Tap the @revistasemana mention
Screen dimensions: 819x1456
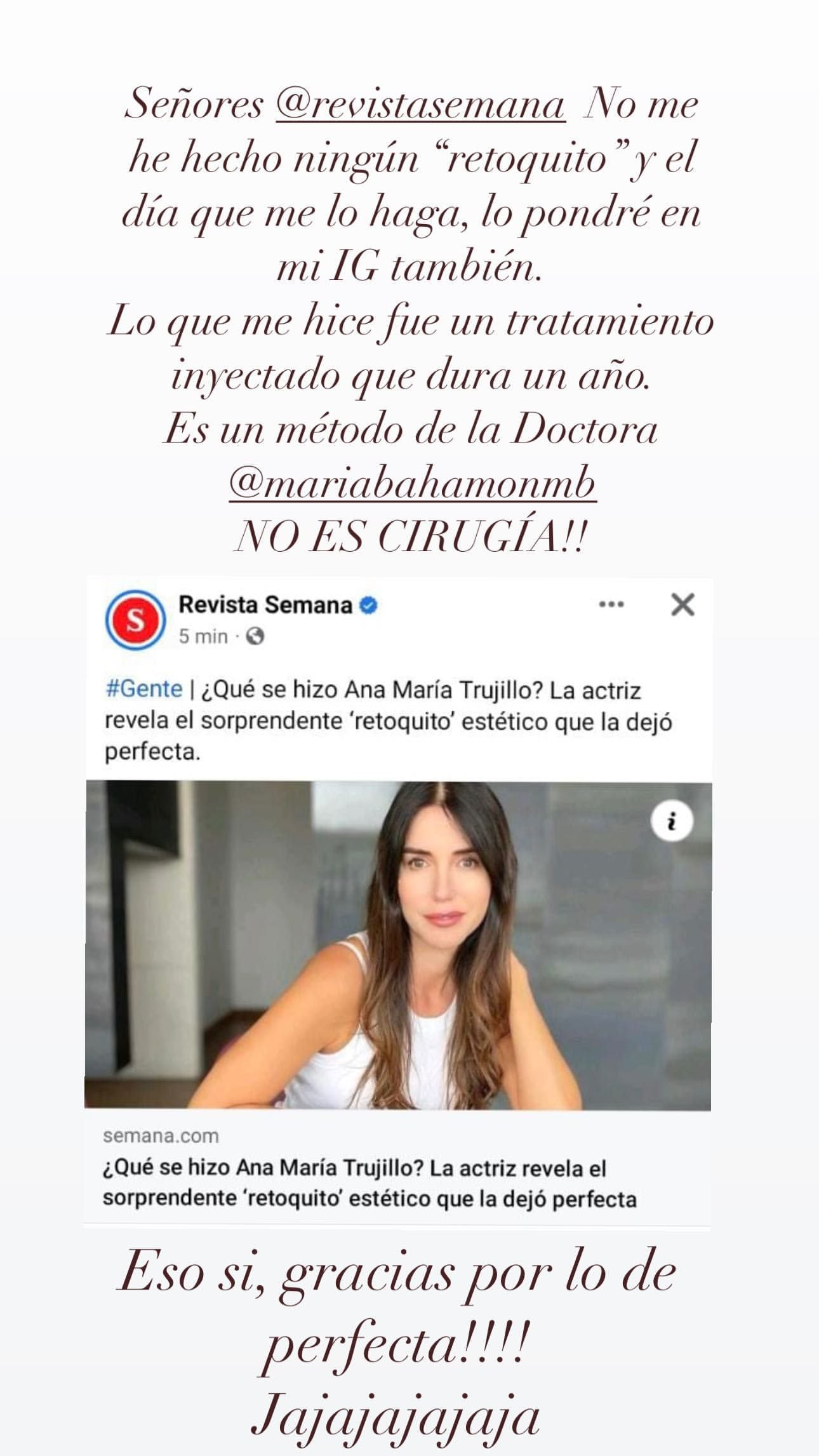point(420,105)
